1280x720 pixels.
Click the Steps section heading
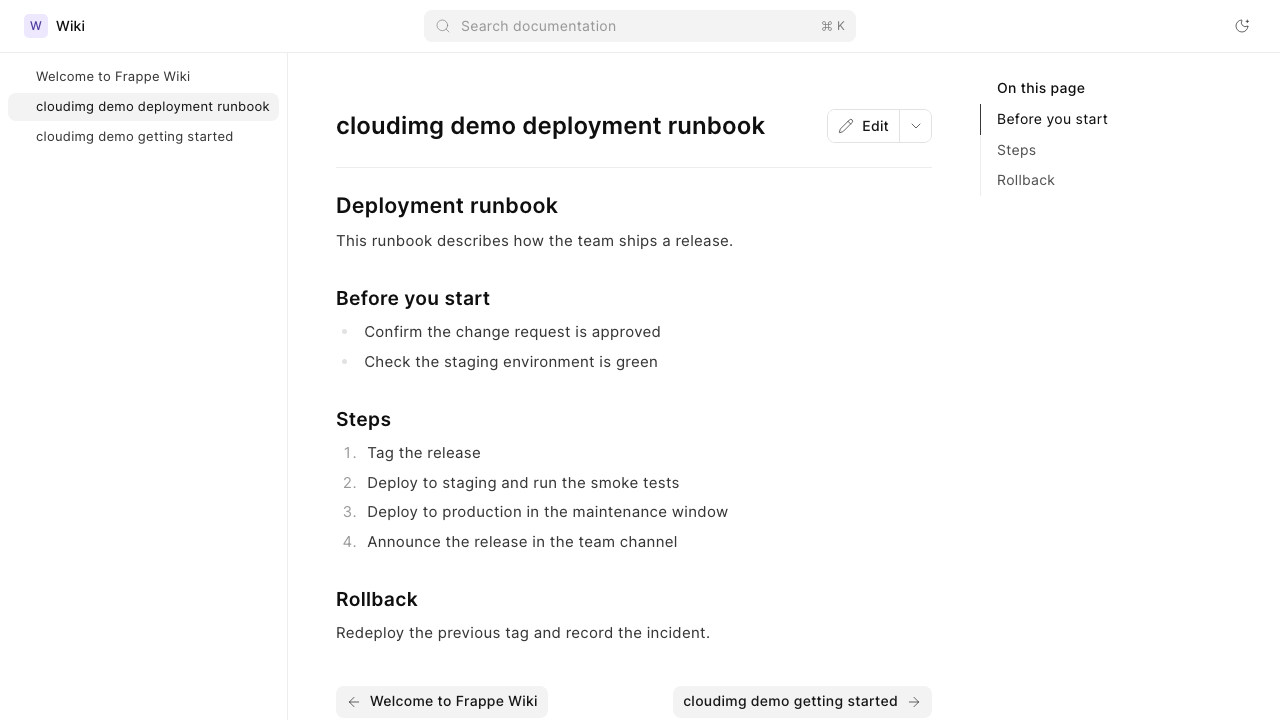[363, 420]
